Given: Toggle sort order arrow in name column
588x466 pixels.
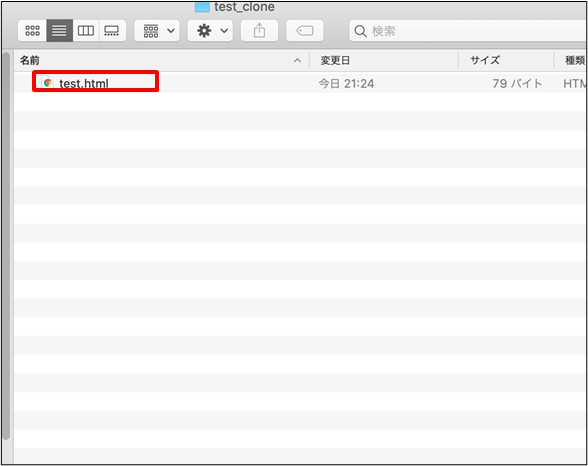Looking at the screenshot, I should tap(297, 60).
